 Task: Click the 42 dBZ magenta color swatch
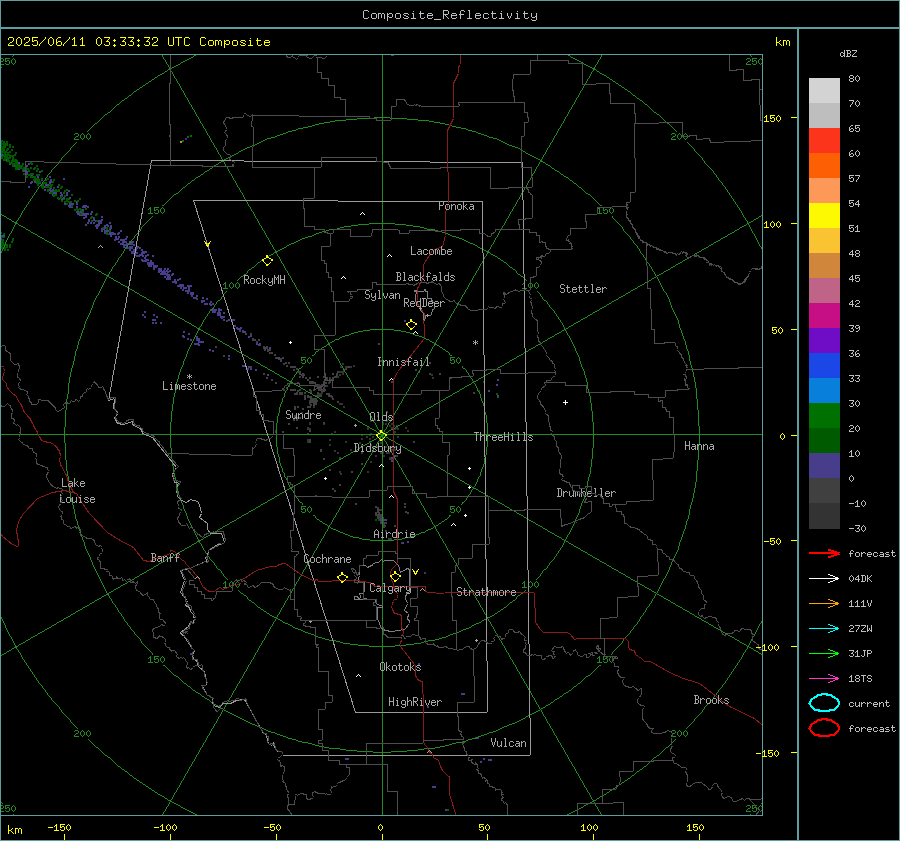824,315
